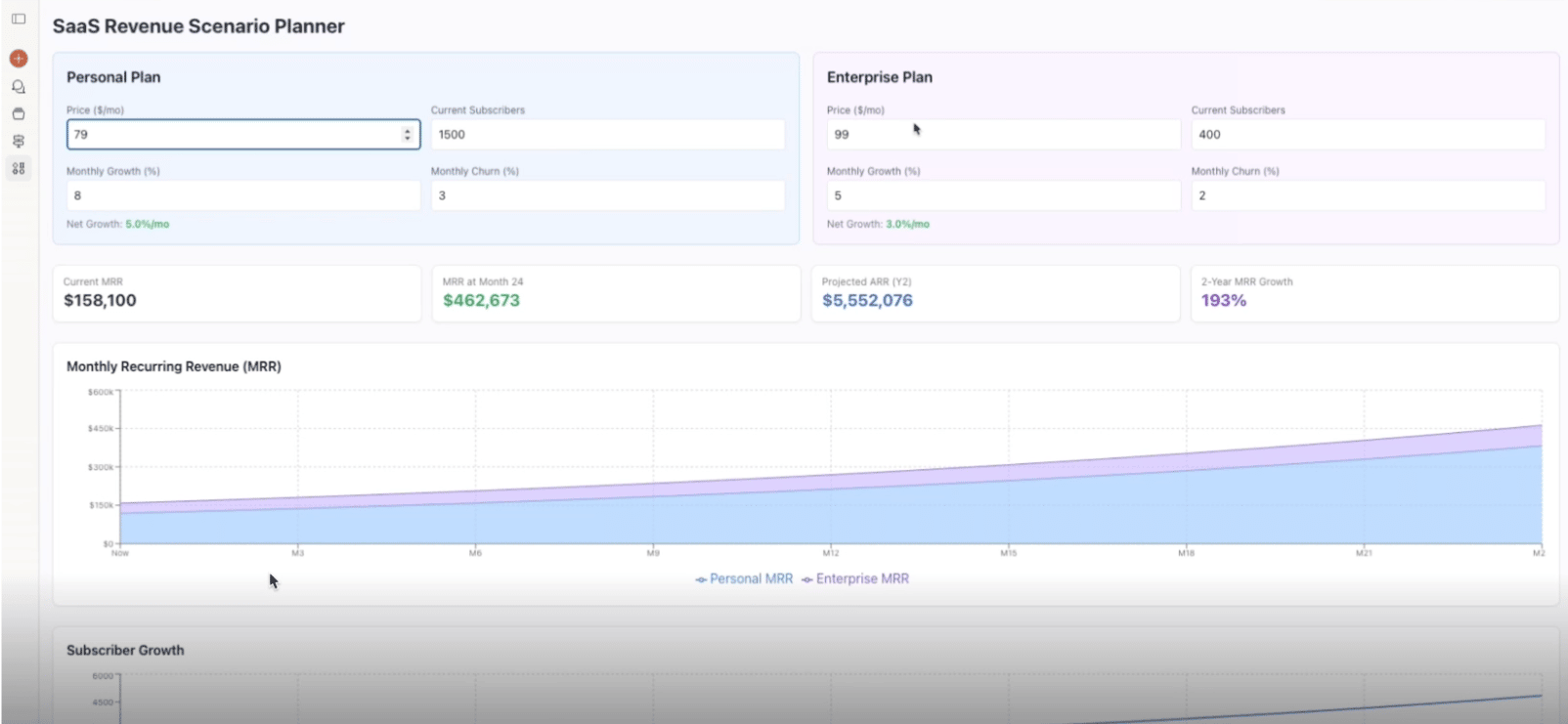This screenshot has height=724, width=1568.
Task: Edit Enterprise Current Subscribers value 400
Action: click(1367, 135)
